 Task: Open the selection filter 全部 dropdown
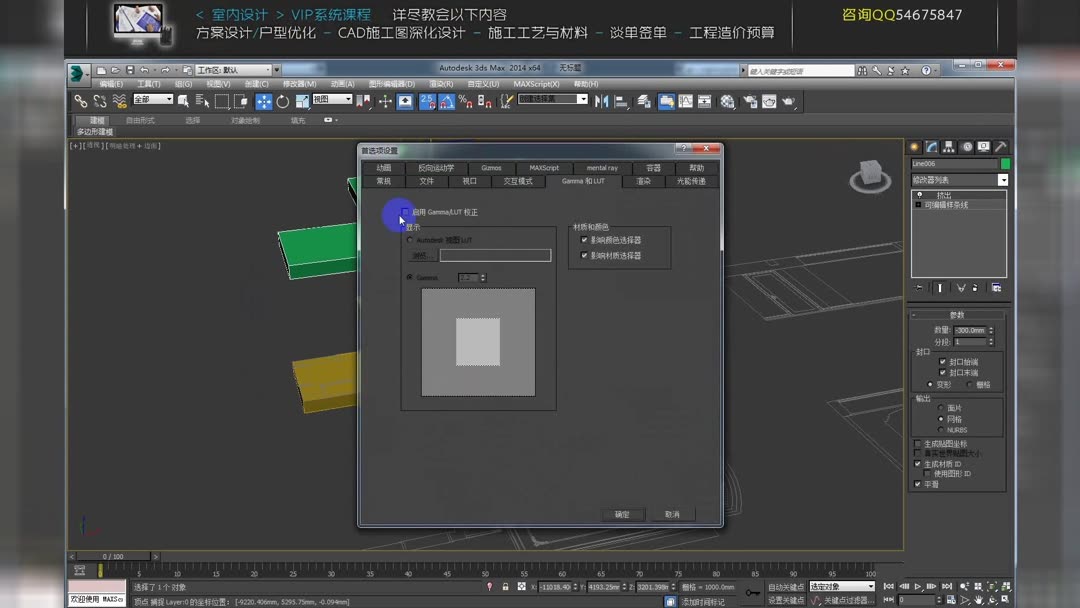pos(153,100)
